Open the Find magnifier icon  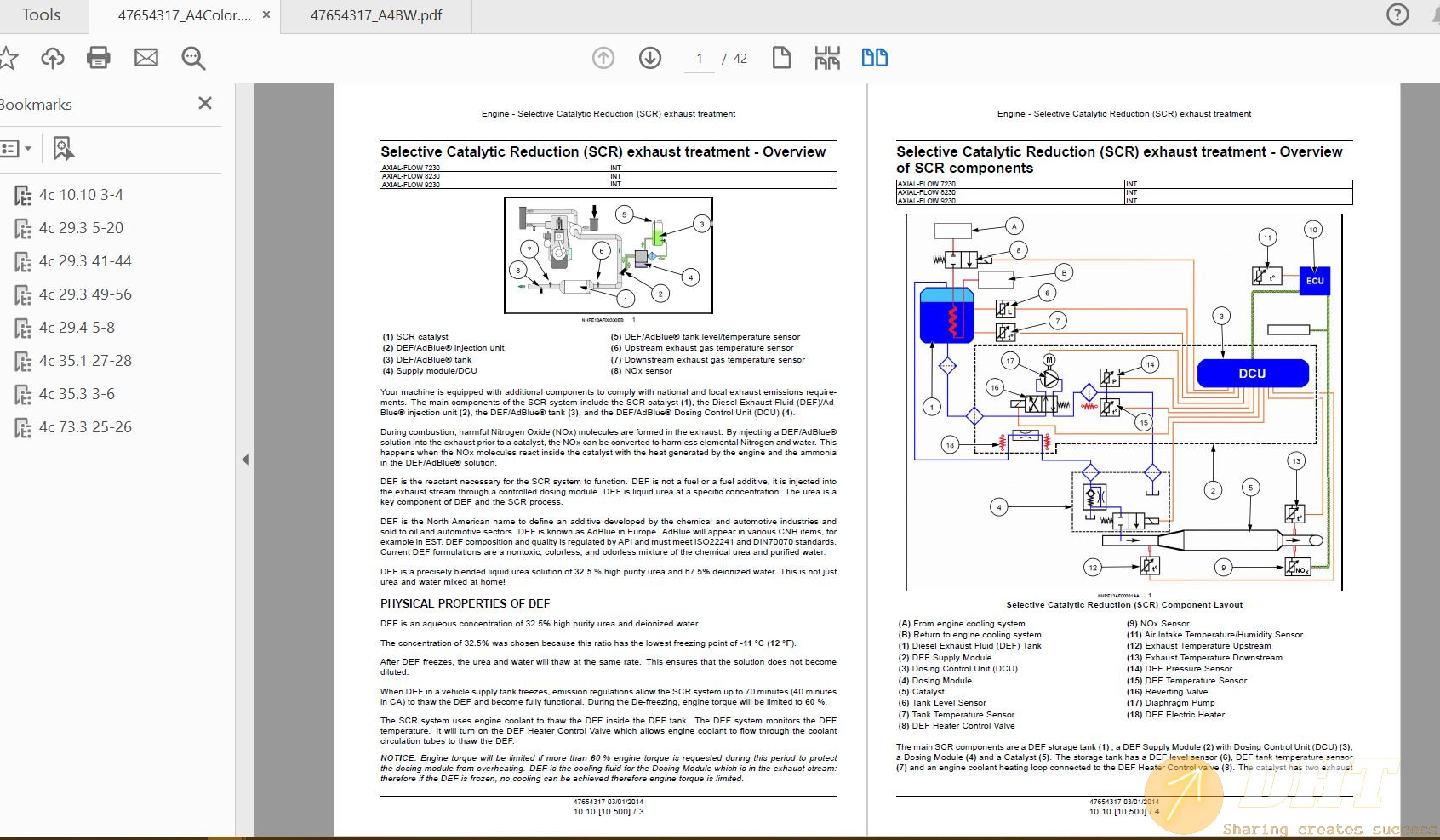193,58
